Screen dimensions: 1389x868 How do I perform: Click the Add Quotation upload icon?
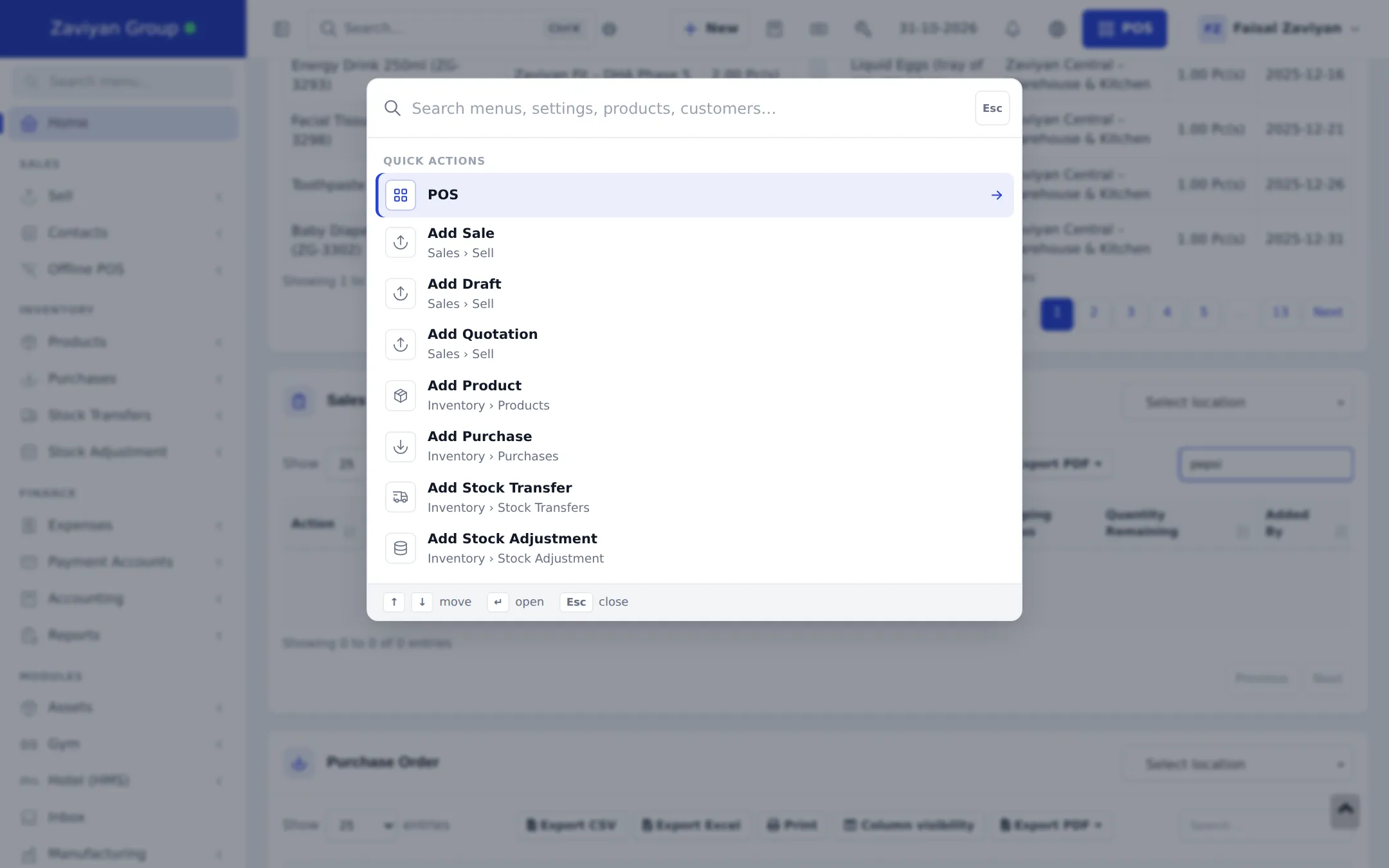[401, 344]
